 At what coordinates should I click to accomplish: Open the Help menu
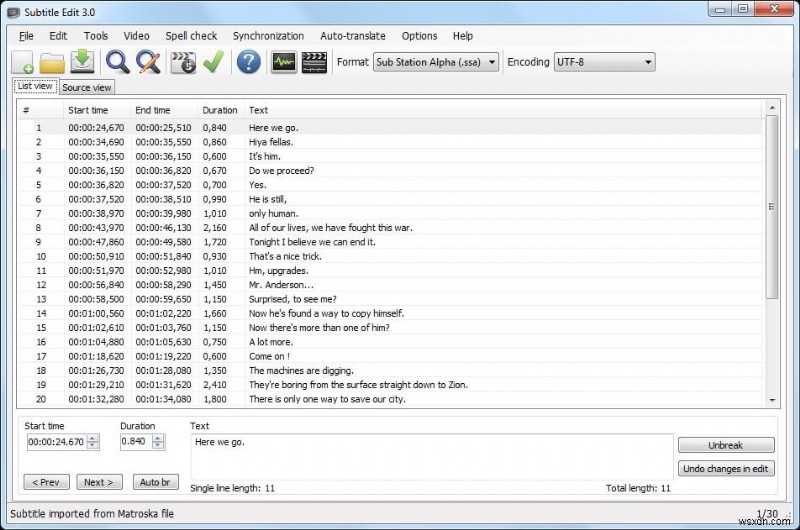coord(463,36)
